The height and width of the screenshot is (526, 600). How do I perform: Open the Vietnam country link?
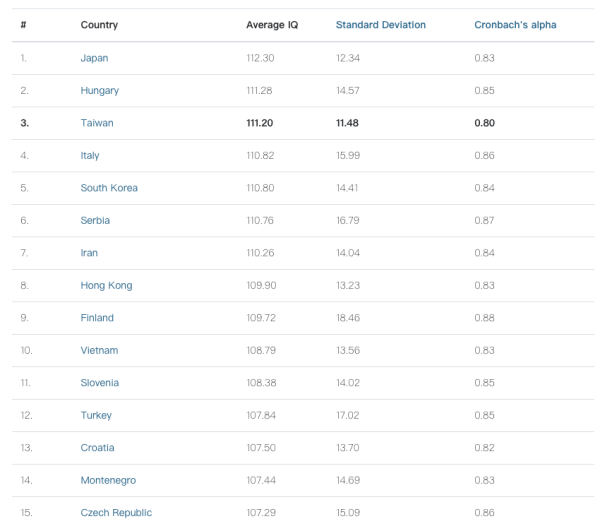[x=99, y=350]
